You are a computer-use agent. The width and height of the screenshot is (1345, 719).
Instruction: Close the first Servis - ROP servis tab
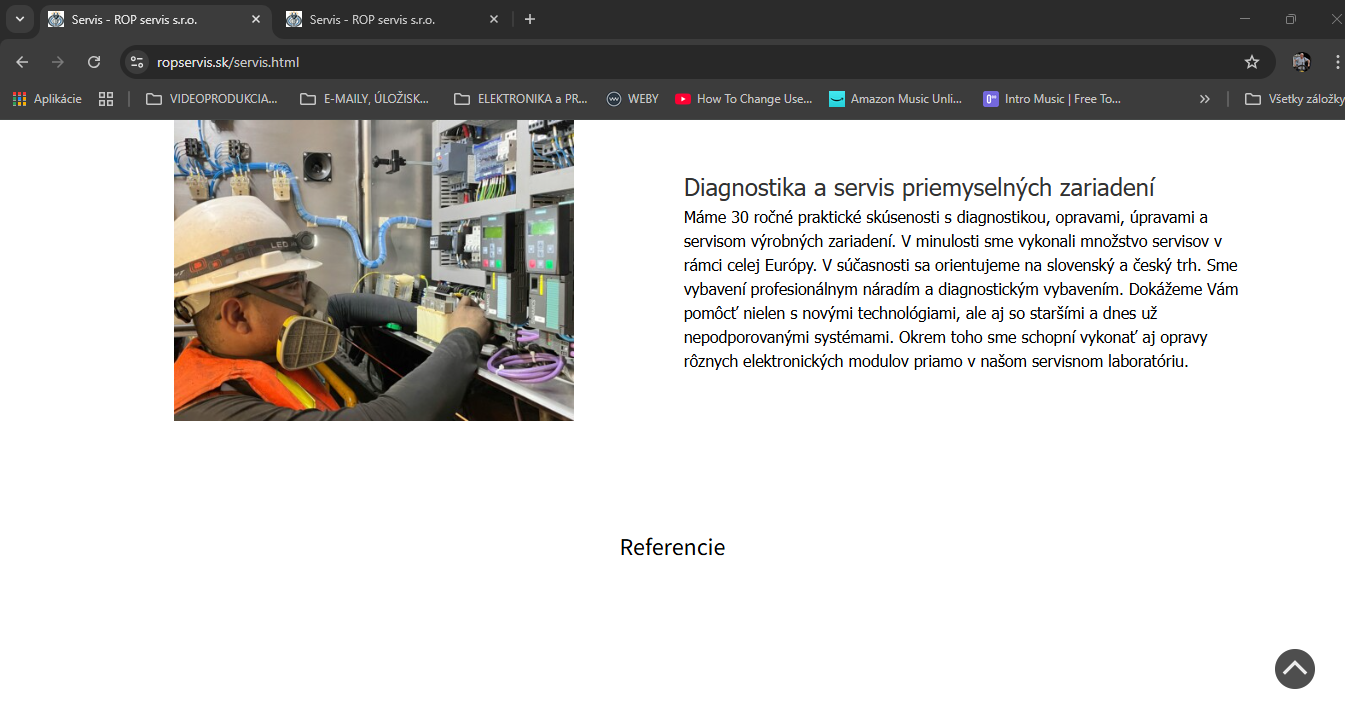coord(256,19)
